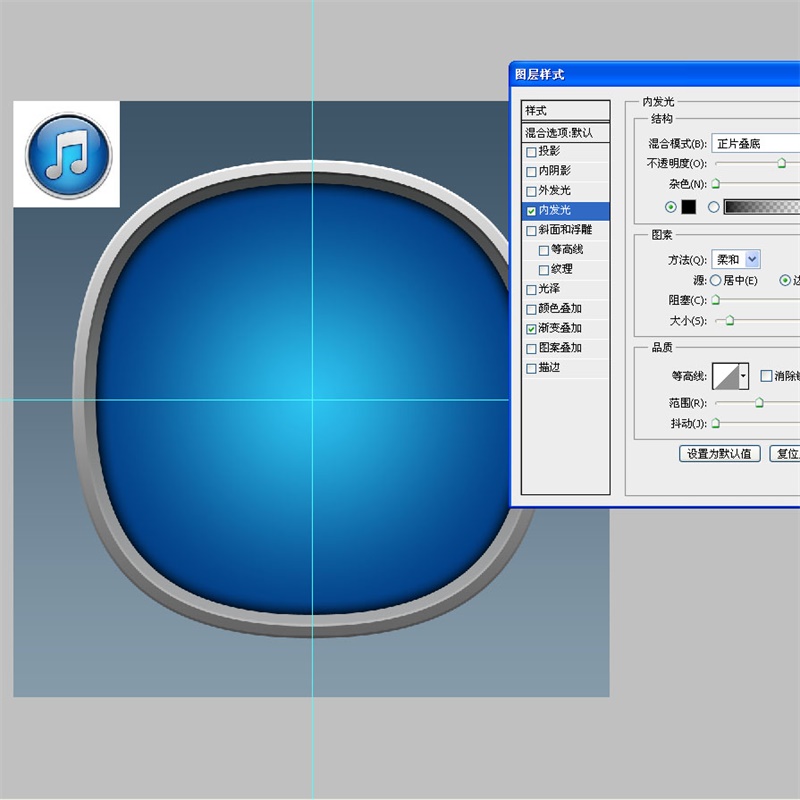Click the 不透明度 opacity slider handle
Image resolution: width=800 pixels, height=800 pixels.
[781, 163]
